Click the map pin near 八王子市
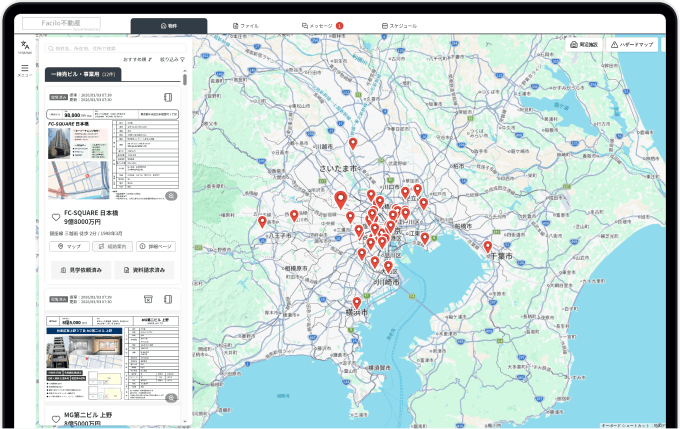Screen dimensions: 680x429 (262, 222)
